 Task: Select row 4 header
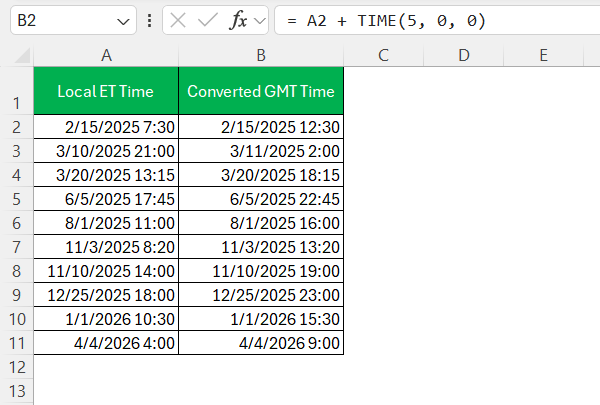16,175
